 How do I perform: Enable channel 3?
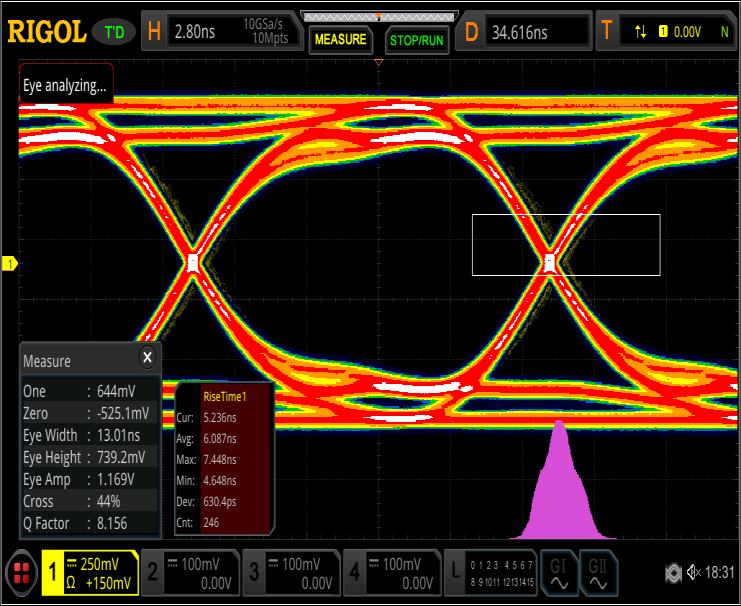pyautogui.click(x=290, y=573)
